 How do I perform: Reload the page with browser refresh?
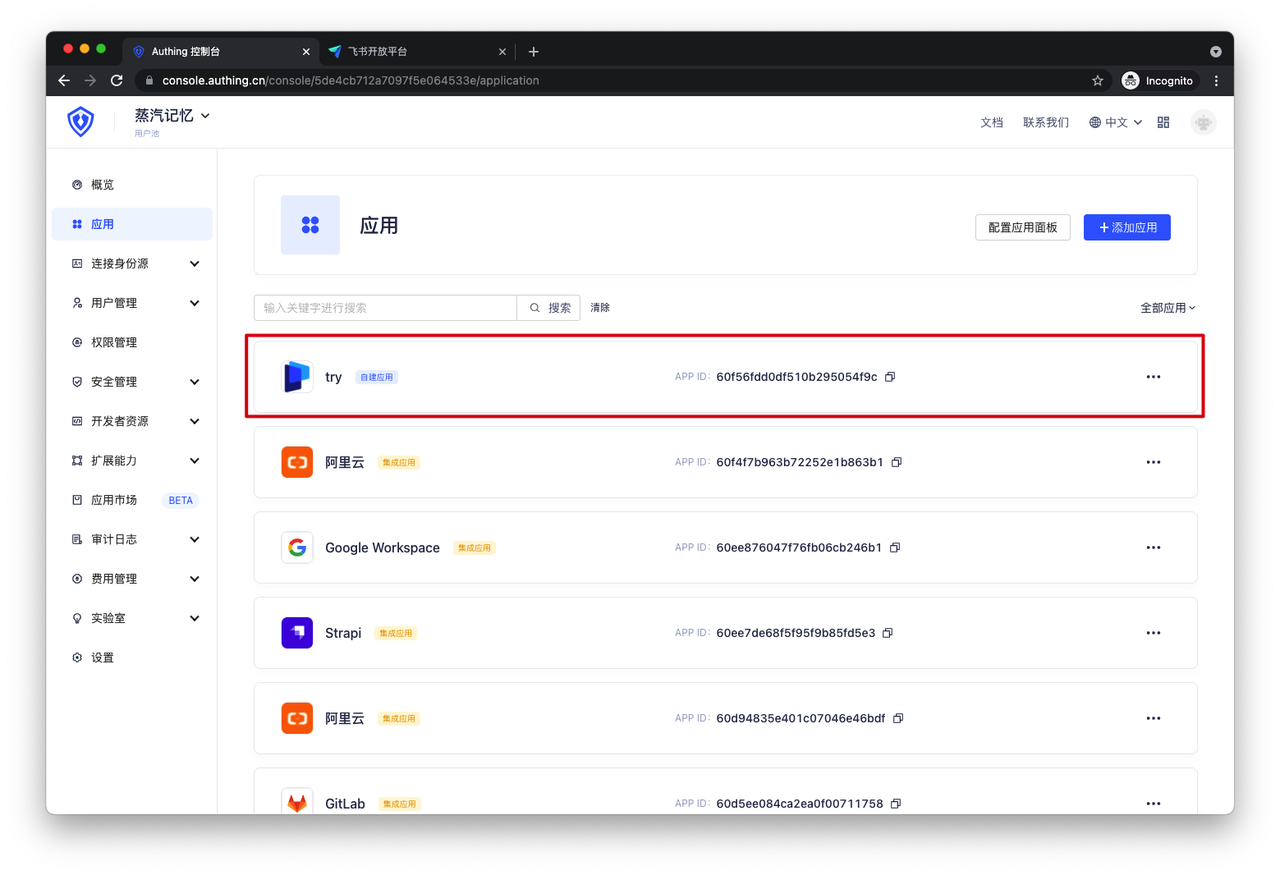tap(117, 80)
